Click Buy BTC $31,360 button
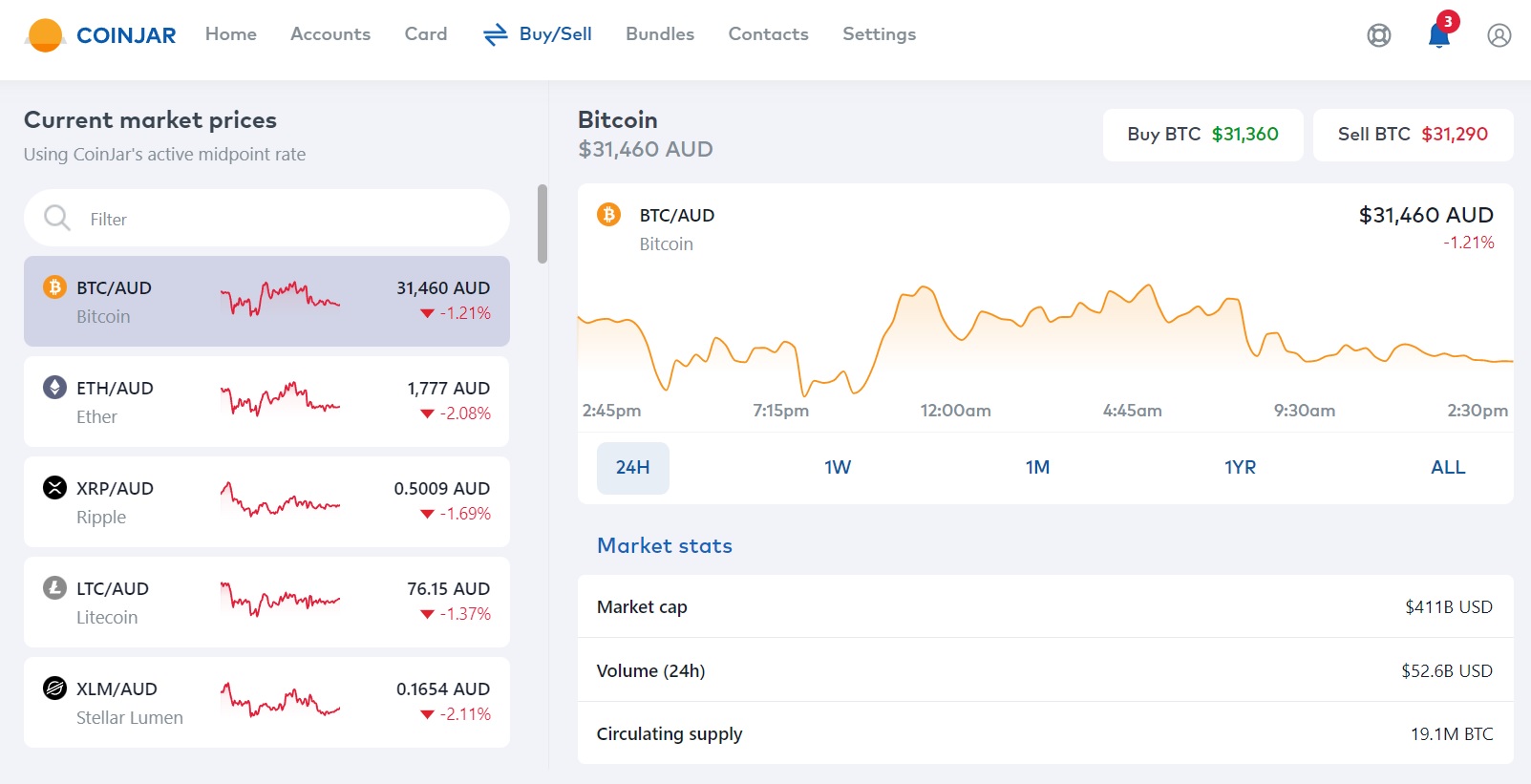This screenshot has height=784, width=1531. click(1203, 135)
